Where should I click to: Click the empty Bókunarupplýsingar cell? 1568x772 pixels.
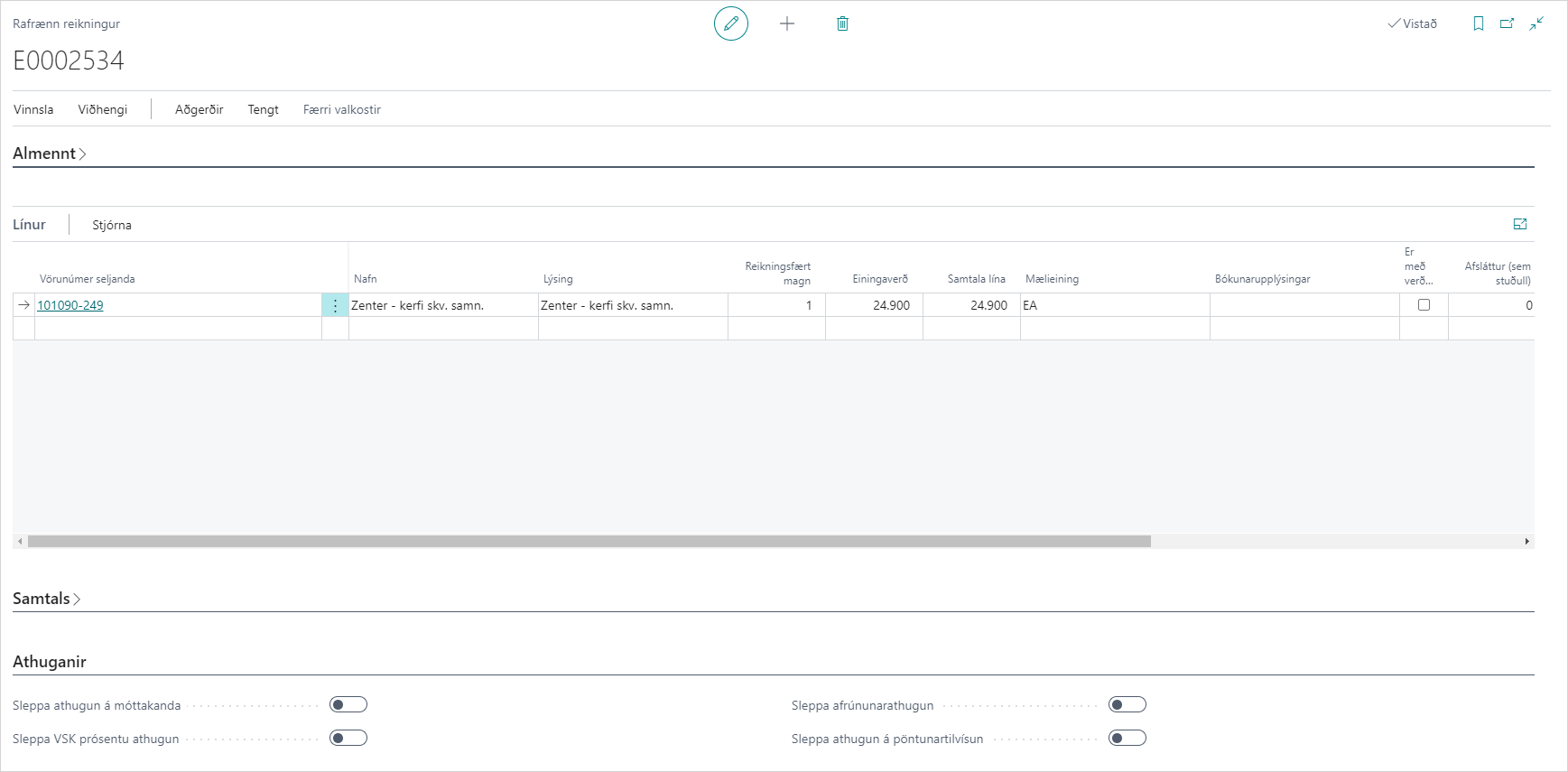(x=1304, y=305)
